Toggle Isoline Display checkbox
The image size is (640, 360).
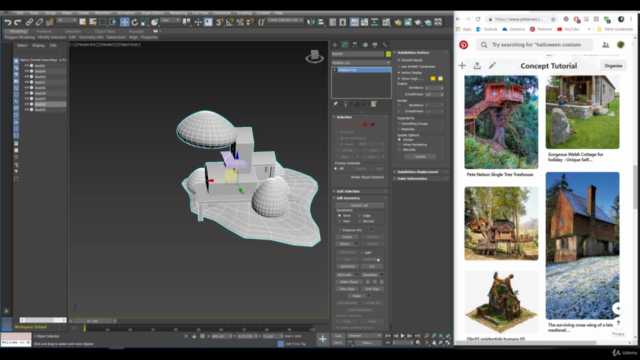tap(399, 72)
